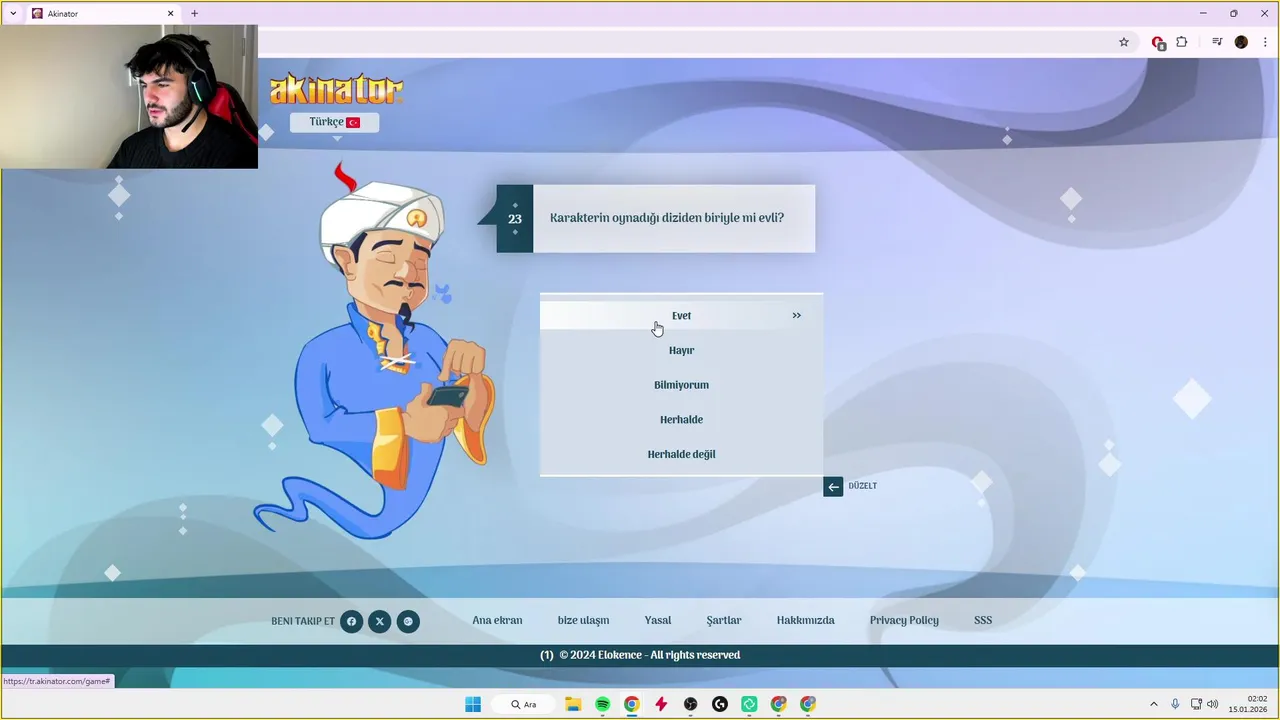
Task: Open Akinator's Google Plus icon
Action: [408, 621]
